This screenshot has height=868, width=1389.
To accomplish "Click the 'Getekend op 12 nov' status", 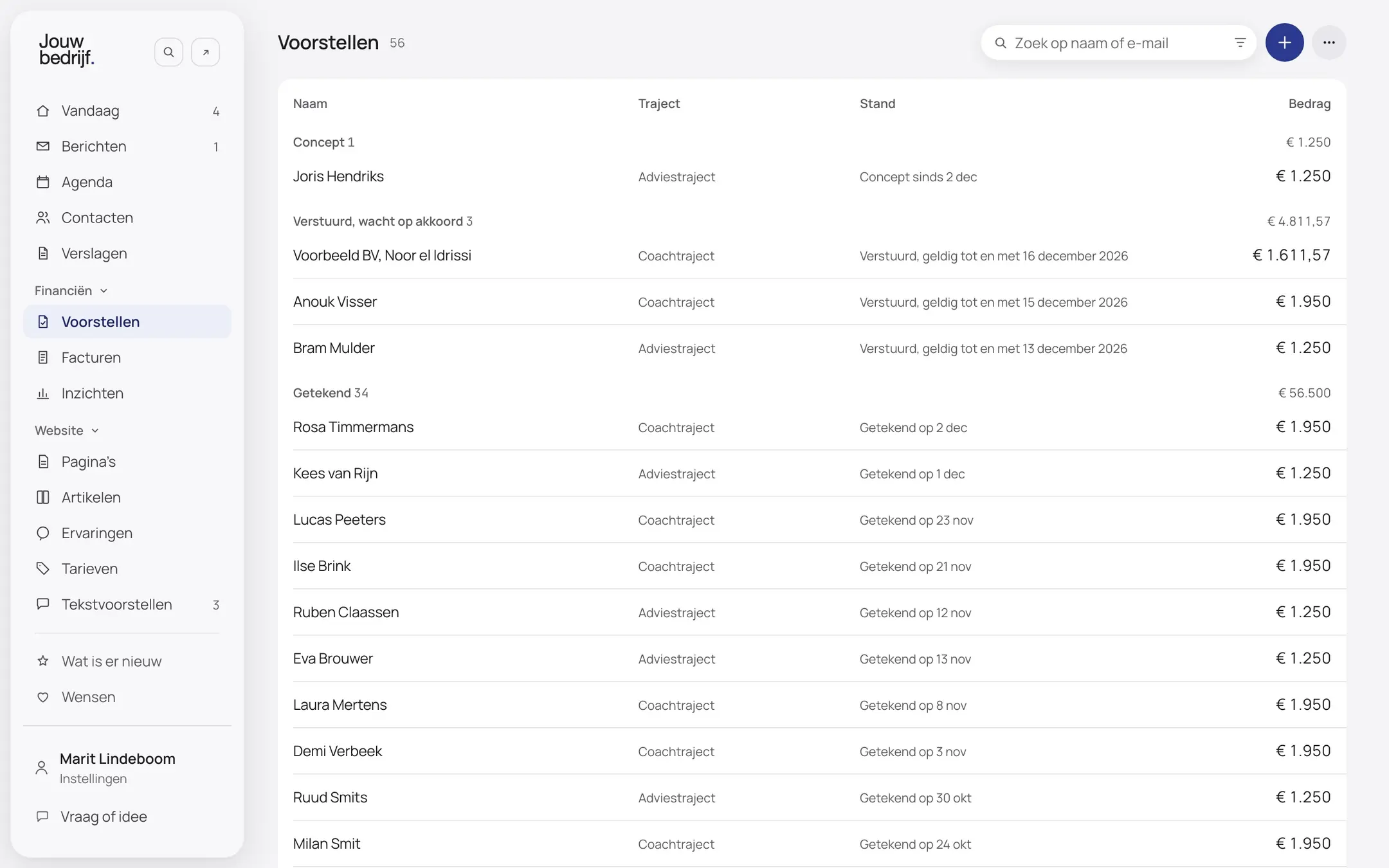I will coord(915,613).
